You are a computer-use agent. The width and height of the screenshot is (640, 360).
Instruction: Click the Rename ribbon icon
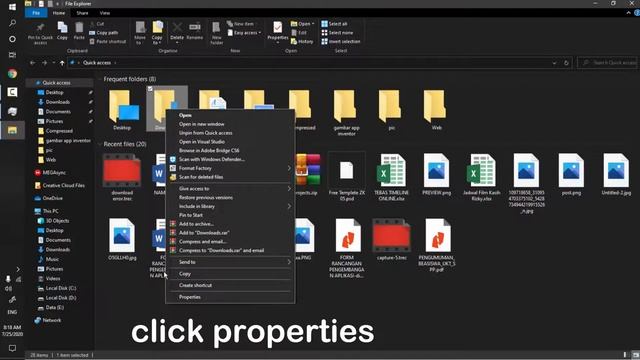click(195, 31)
